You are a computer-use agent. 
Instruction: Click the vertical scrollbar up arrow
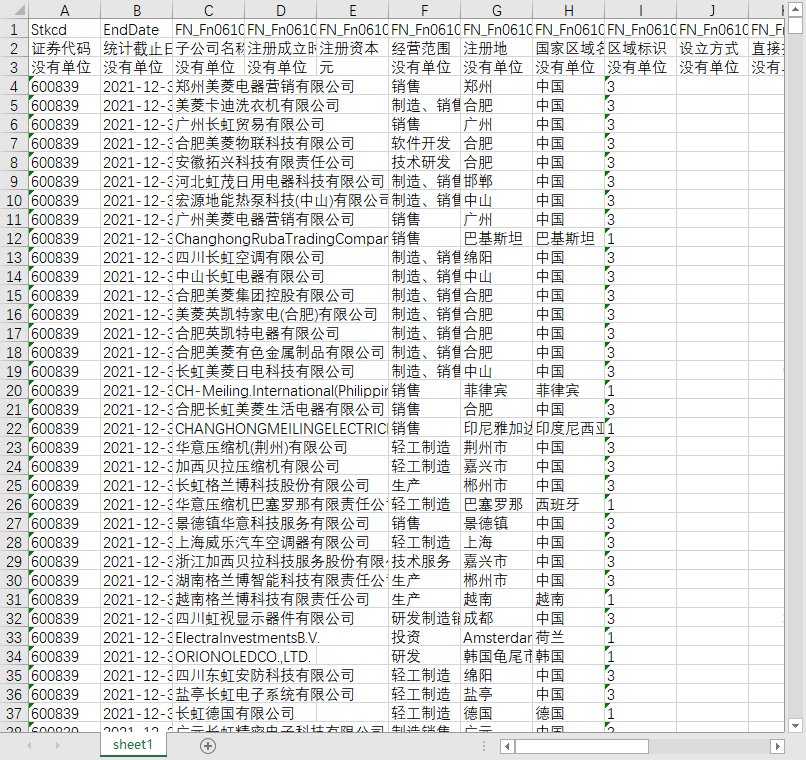[795, 9]
